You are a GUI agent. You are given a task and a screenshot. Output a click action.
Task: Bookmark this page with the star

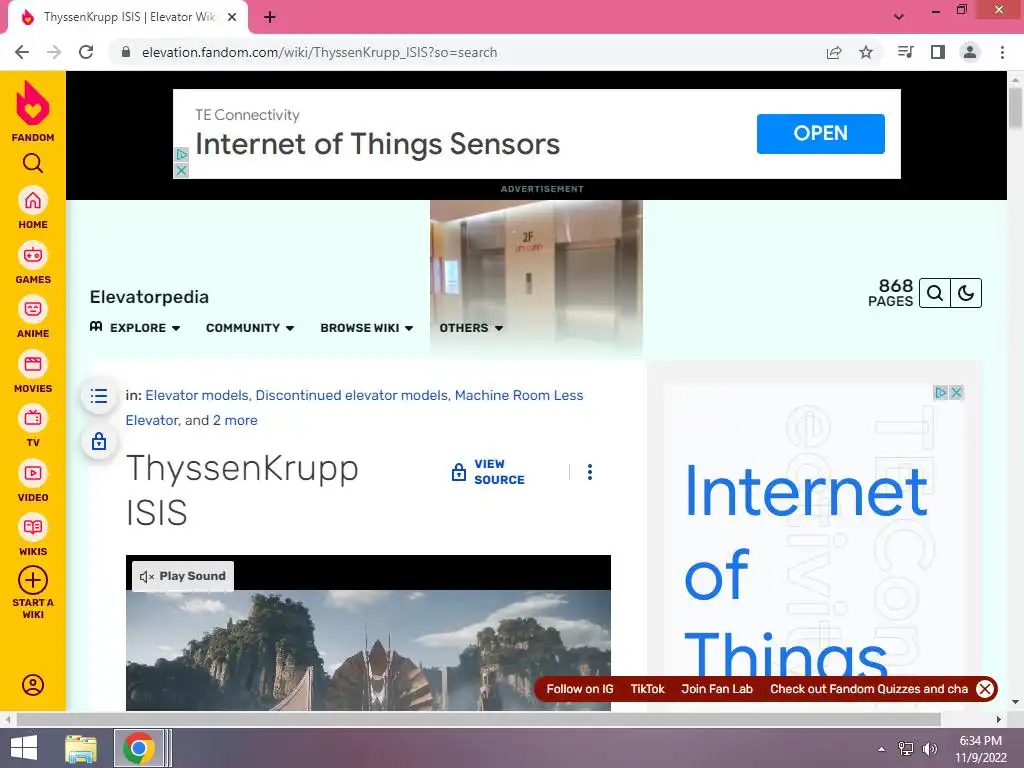[x=866, y=52]
